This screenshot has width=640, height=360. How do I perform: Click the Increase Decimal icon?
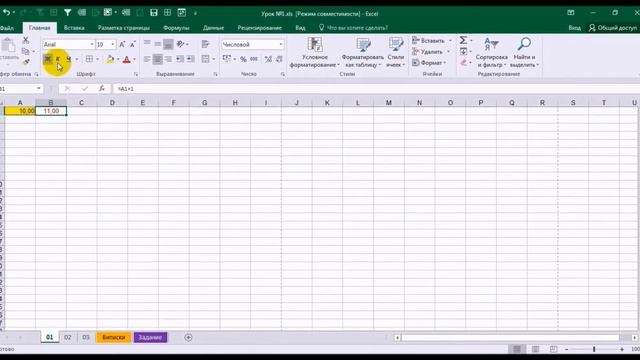[x=268, y=59]
